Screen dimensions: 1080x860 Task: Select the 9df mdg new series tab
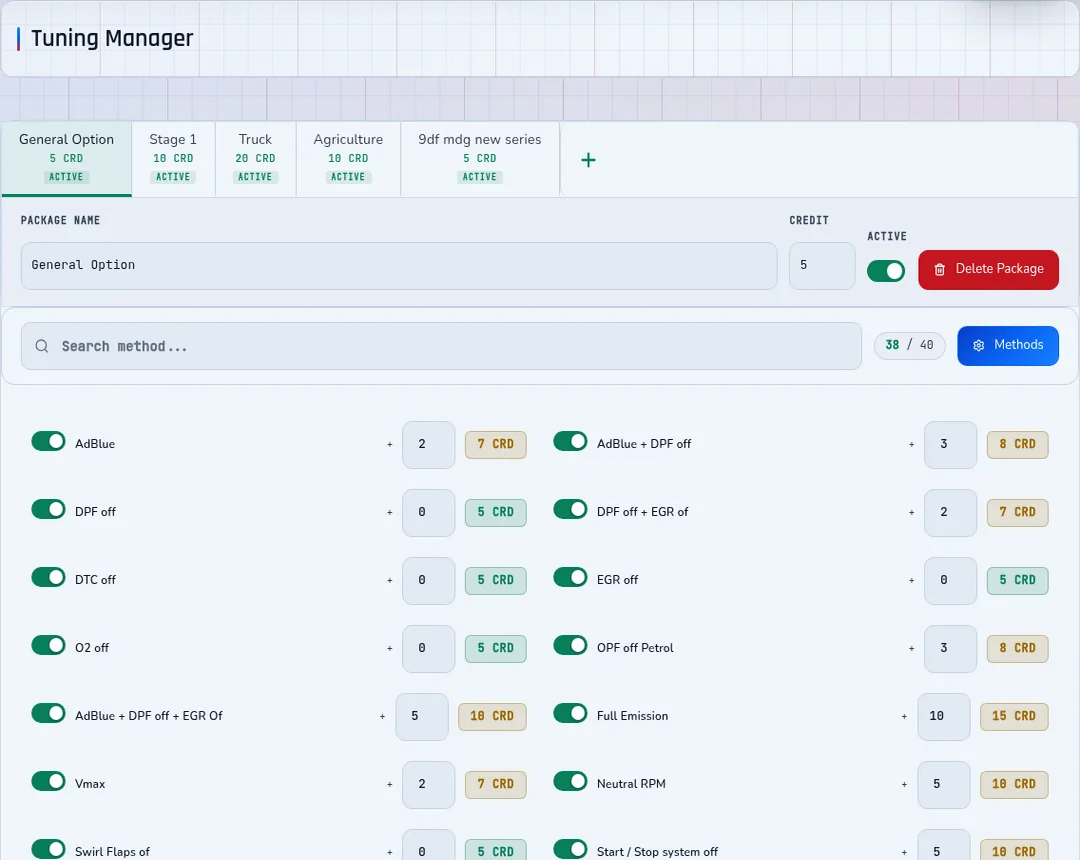pyautogui.click(x=480, y=159)
